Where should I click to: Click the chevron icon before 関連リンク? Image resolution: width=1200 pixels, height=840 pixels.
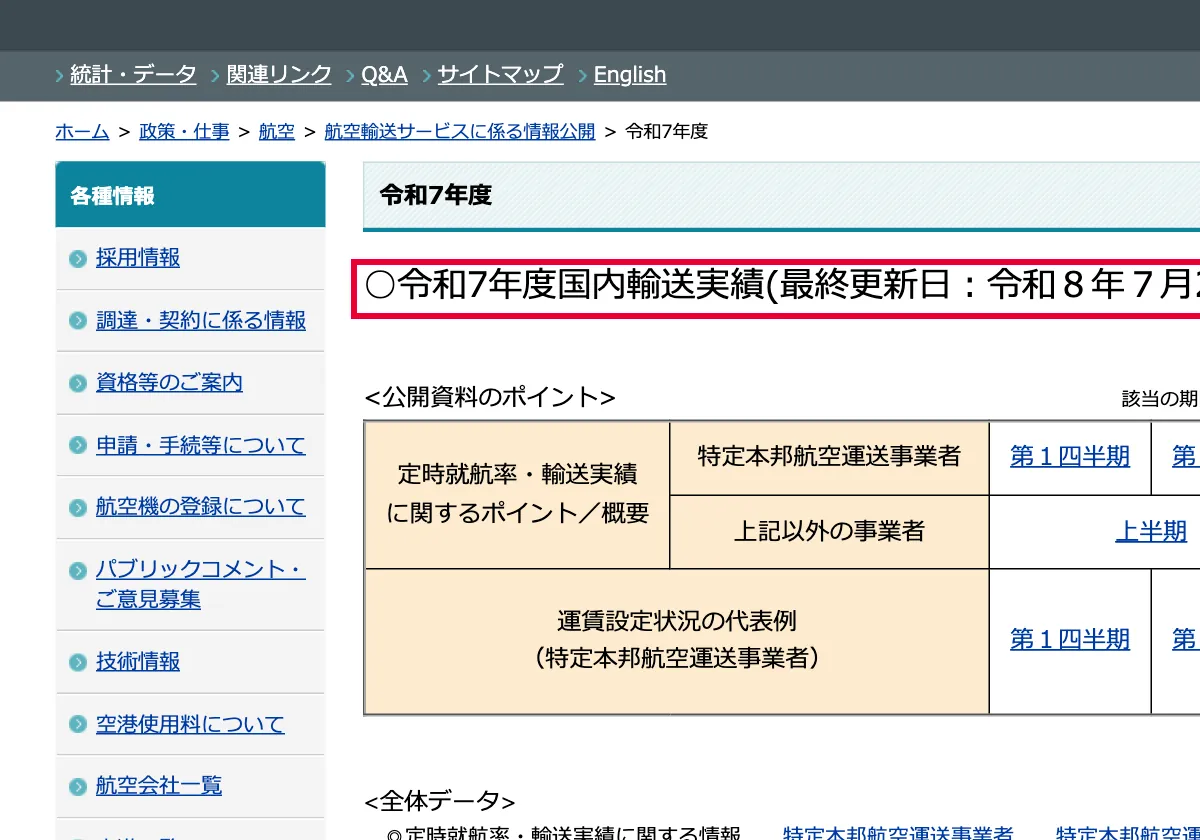[216, 75]
